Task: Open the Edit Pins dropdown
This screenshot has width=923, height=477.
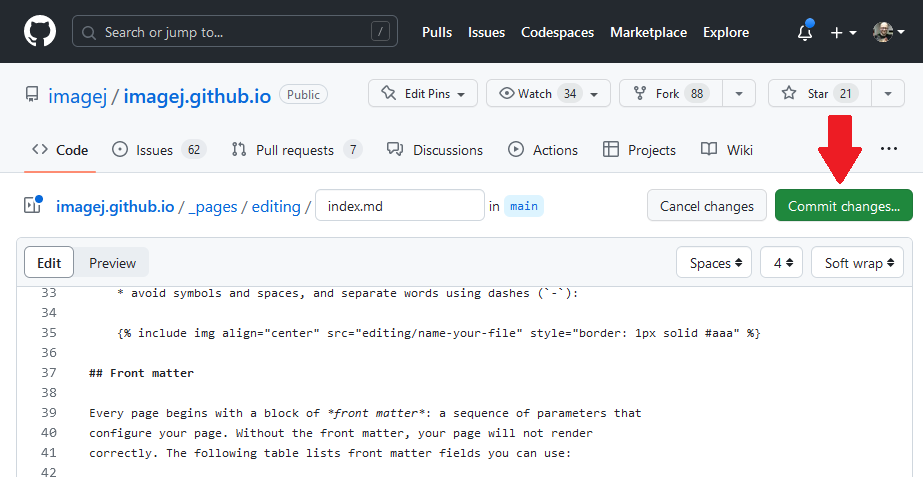Action: (423, 94)
